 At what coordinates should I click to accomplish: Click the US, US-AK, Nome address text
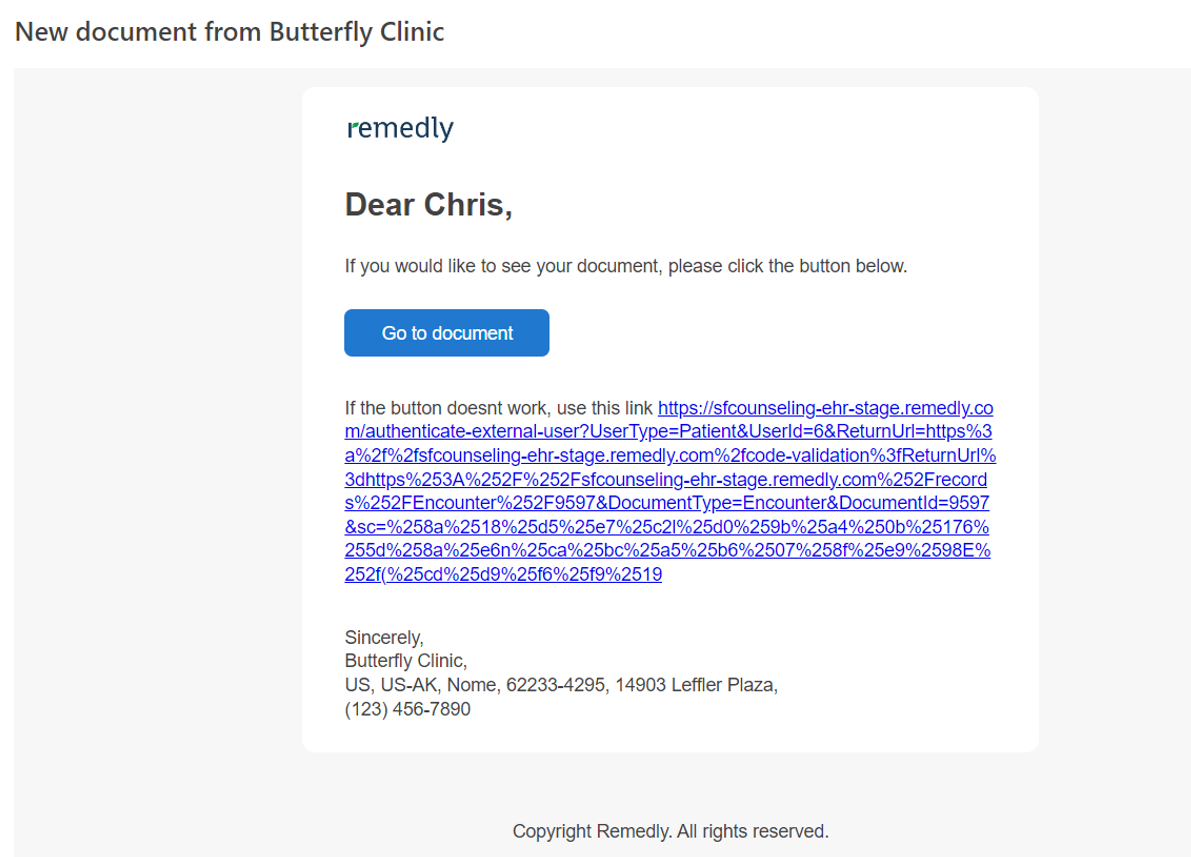pos(422,685)
